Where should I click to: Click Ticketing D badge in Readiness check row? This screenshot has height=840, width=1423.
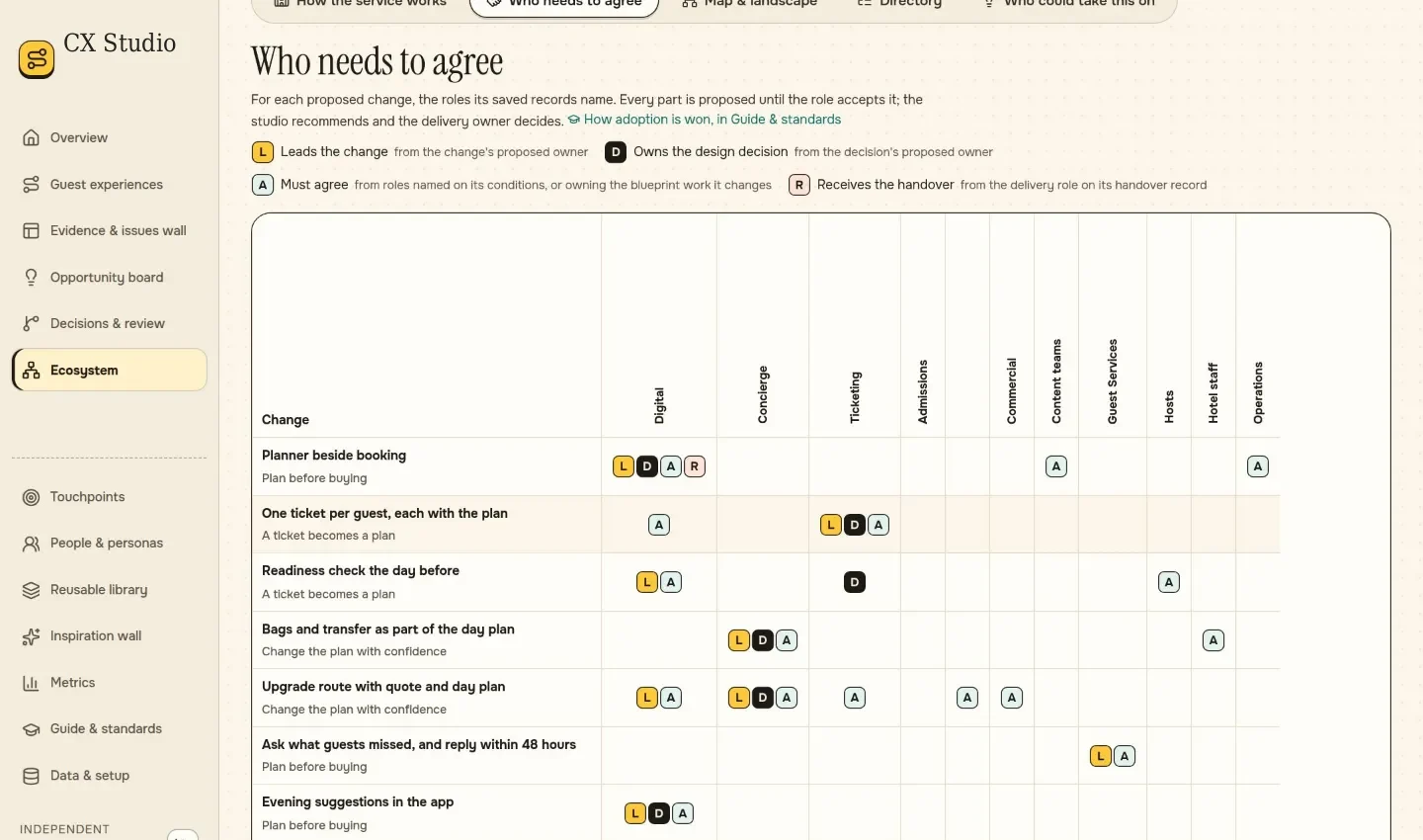(855, 582)
